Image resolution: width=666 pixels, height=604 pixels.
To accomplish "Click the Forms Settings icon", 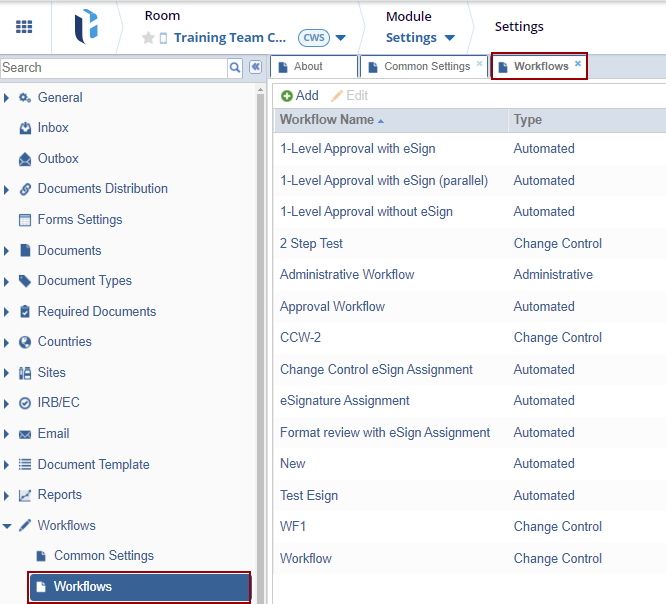I will 26,220.
